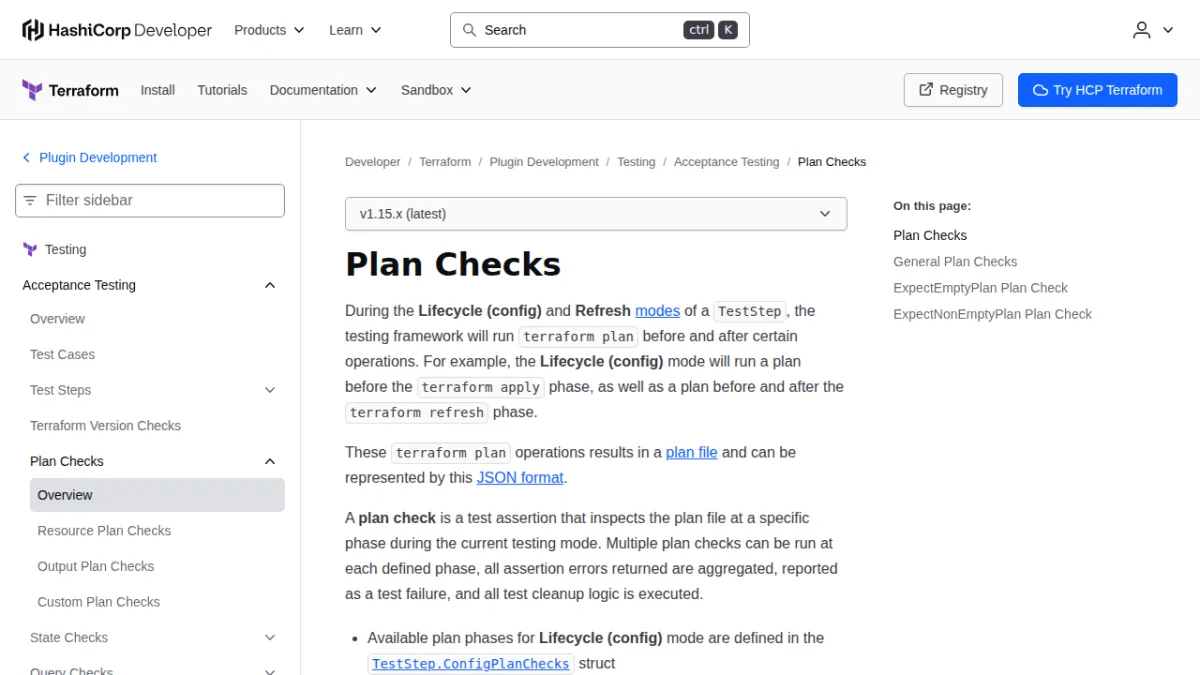Click the cloud icon on Try HCP Terraform
Viewport: 1200px width, 675px height.
tap(1040, 90)
